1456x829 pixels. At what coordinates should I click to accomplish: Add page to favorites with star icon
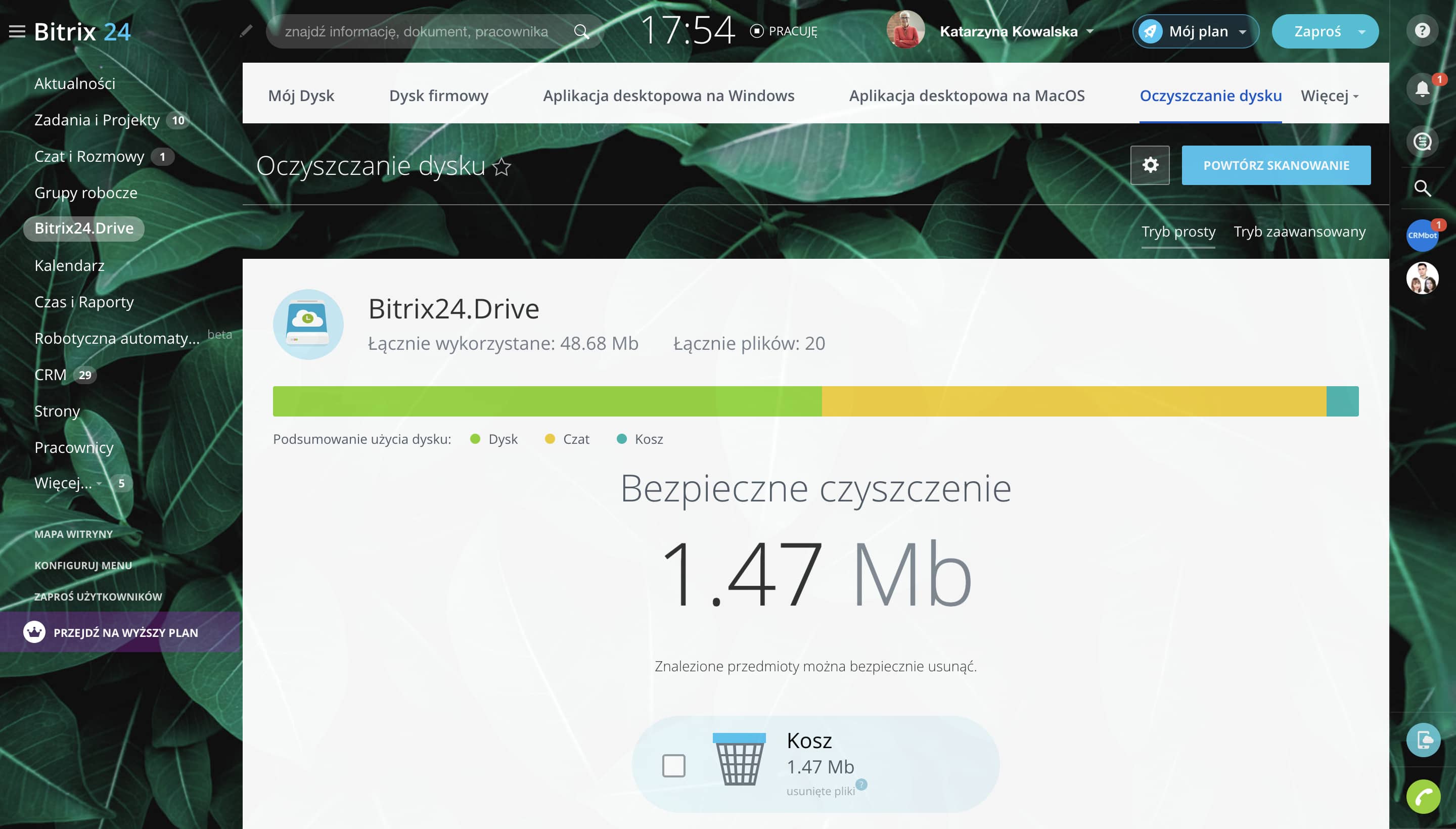tap(502, 167)
